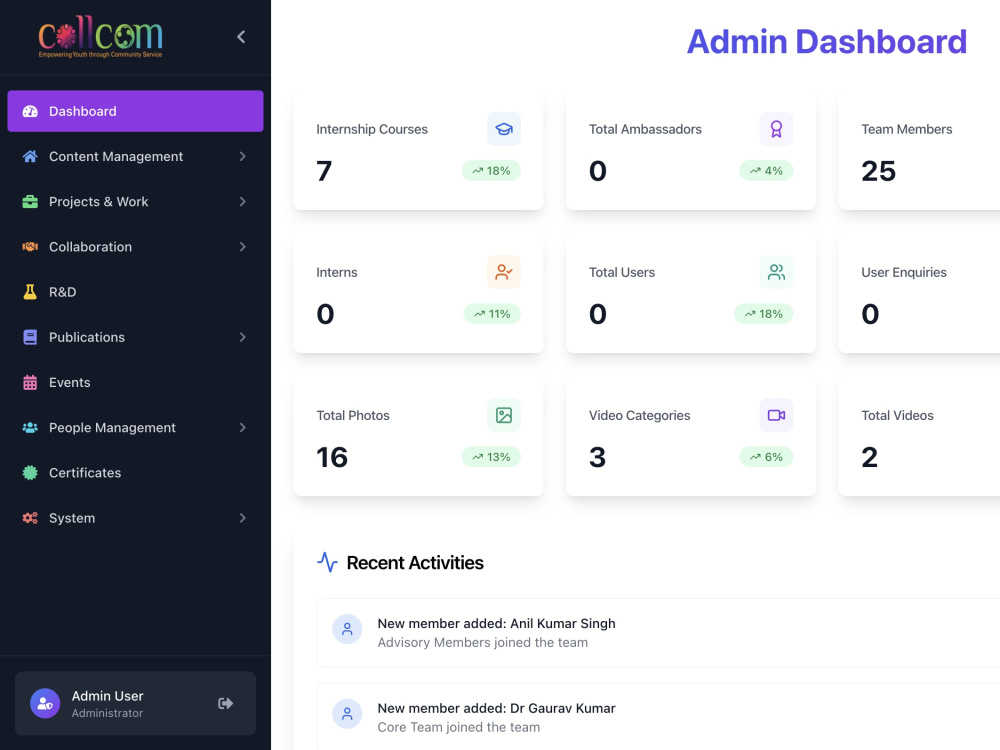Viewport: 1000px width, 750px height.
Task: Click the 18% badge on Internship Courses
Action: 491,171
